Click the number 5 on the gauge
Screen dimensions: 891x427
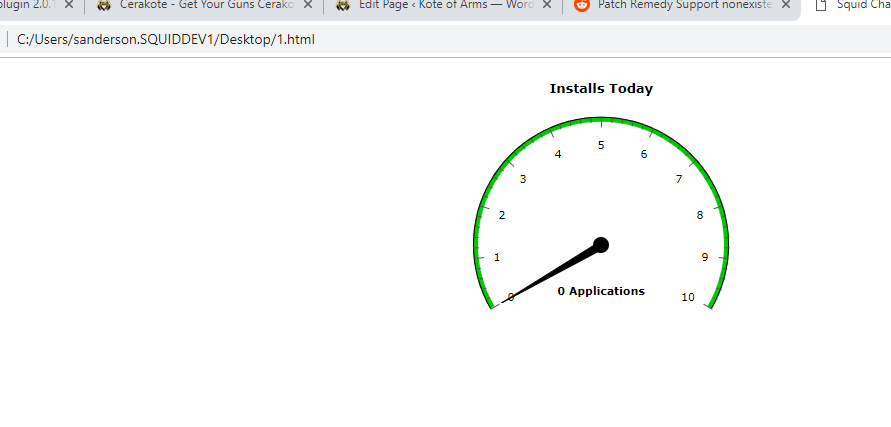601,145
